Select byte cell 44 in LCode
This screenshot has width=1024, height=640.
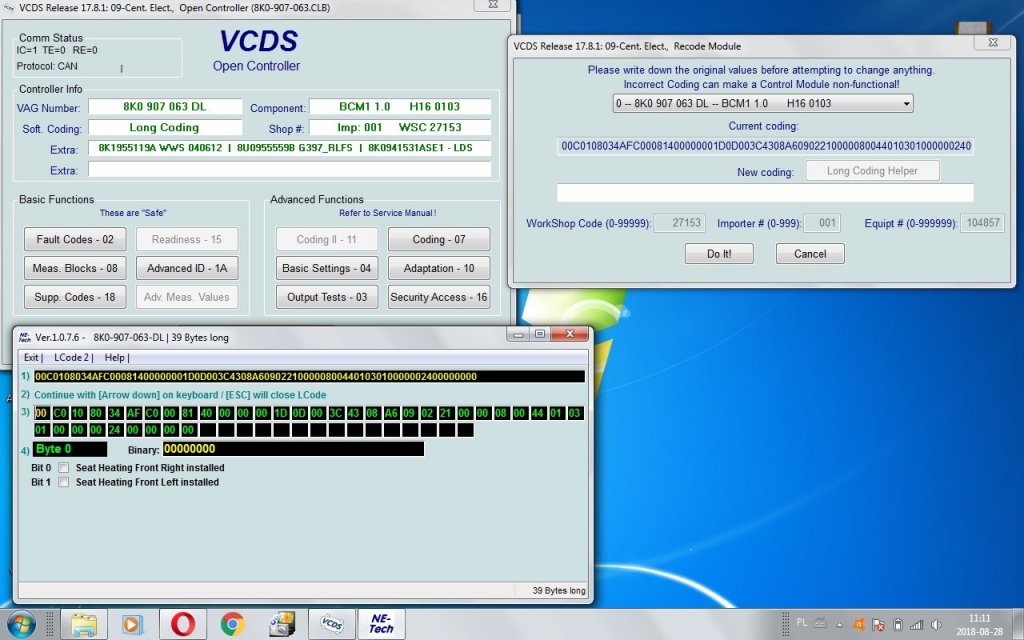pos(538,413)
